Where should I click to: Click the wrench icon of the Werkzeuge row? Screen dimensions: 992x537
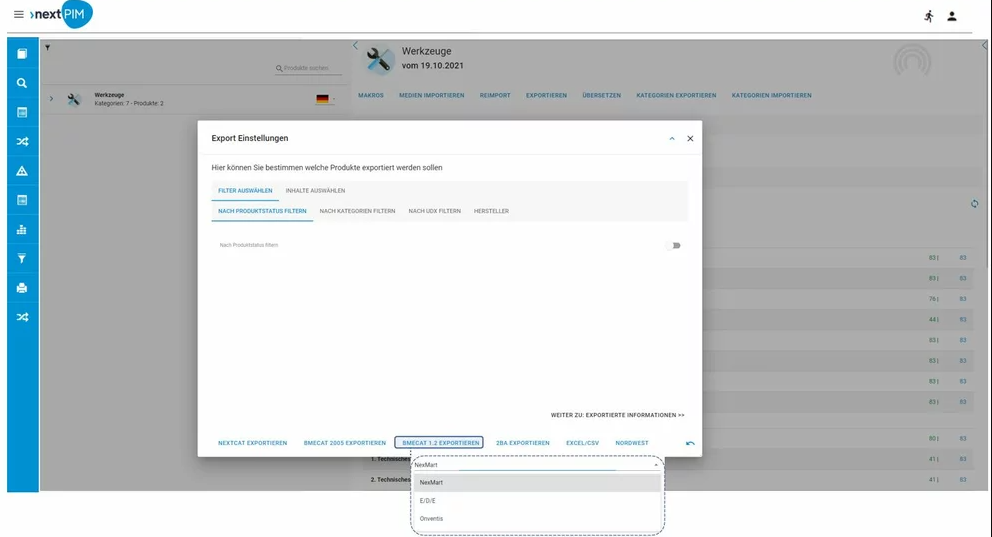tap(74, 99)
